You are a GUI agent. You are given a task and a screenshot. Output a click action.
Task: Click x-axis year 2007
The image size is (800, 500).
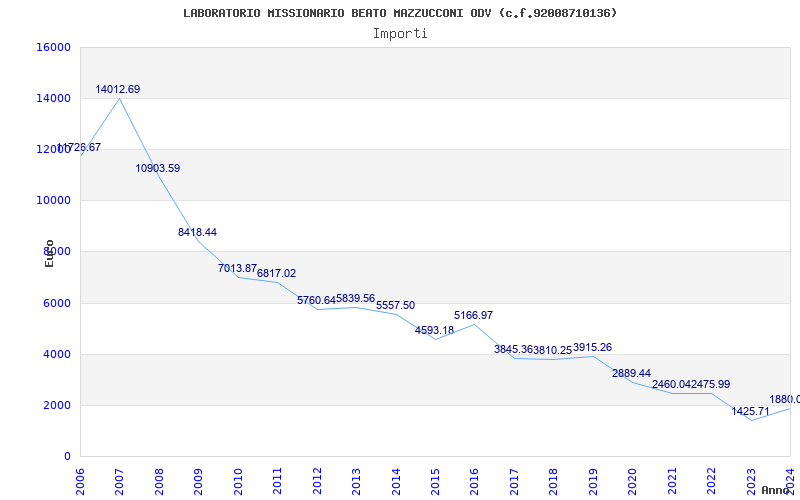coord(119,481)
